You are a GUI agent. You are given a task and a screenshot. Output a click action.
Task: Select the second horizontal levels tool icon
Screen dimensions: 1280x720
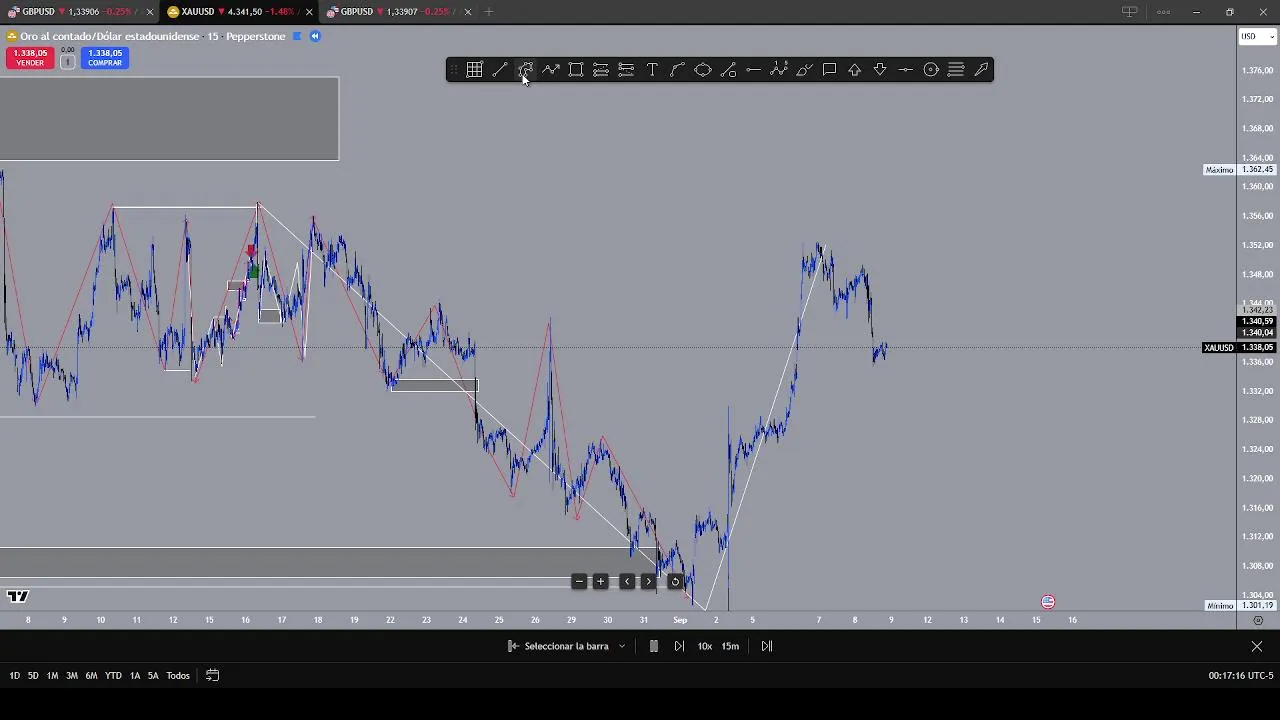[x=626, y=69]
